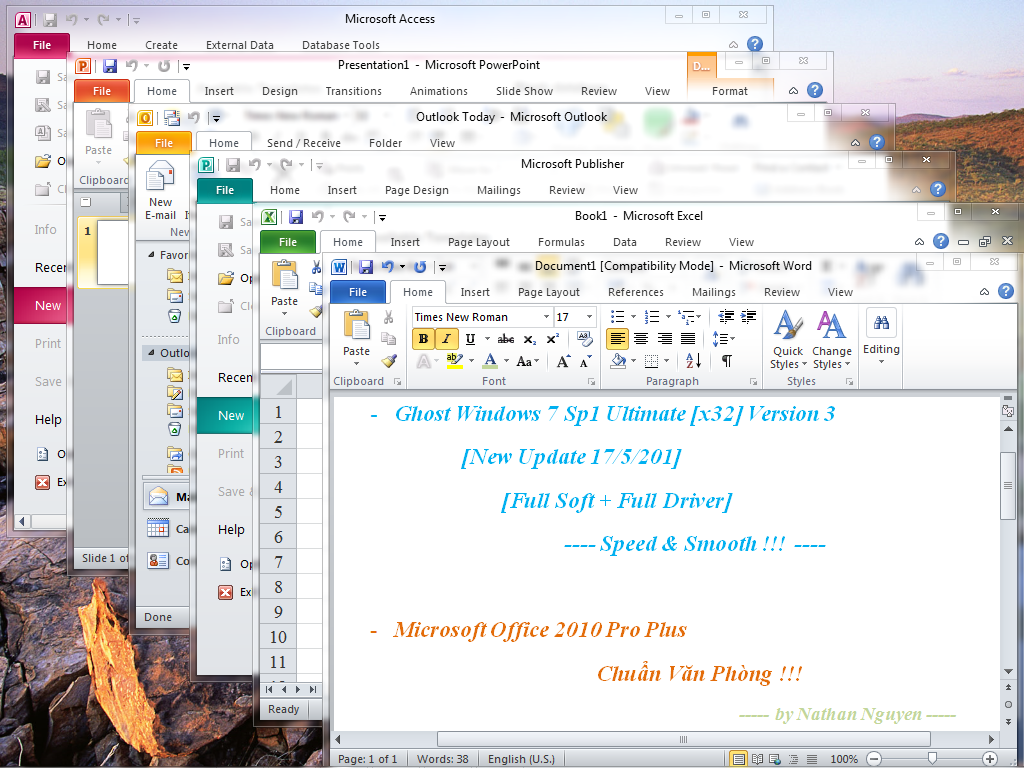
Task: Click the Save icon in Word's quick access toolbar
Action: click(x=366, y=266)
